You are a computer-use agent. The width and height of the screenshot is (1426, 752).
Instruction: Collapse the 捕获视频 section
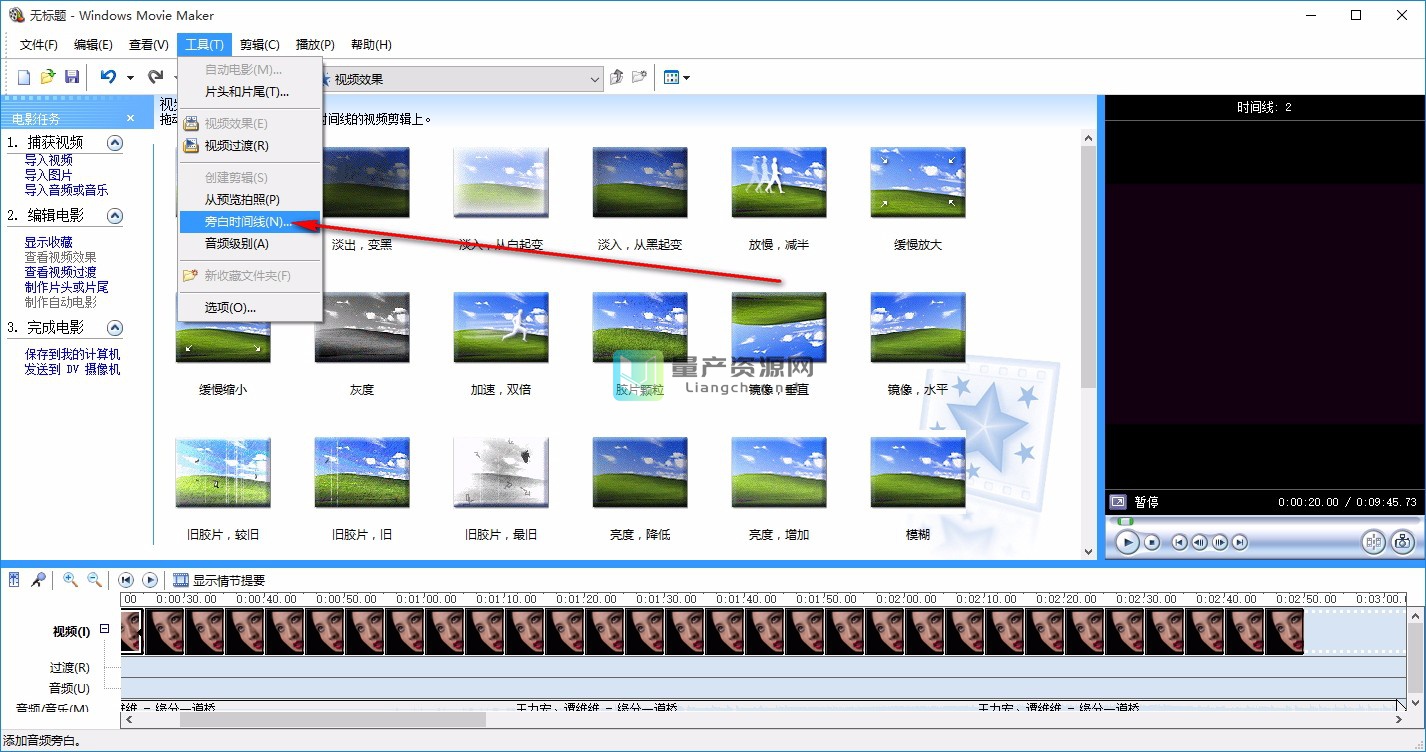pyautogui.click(x=115, y=143)
